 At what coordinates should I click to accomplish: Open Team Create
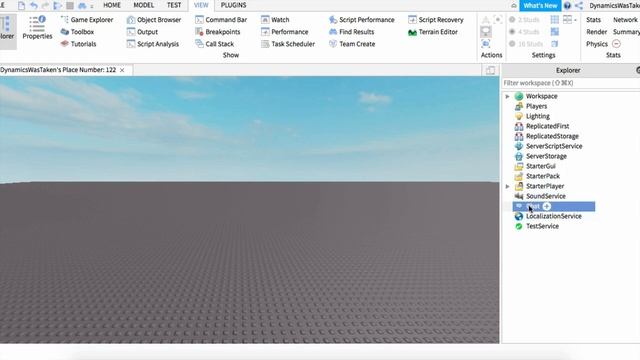[352, 44]
